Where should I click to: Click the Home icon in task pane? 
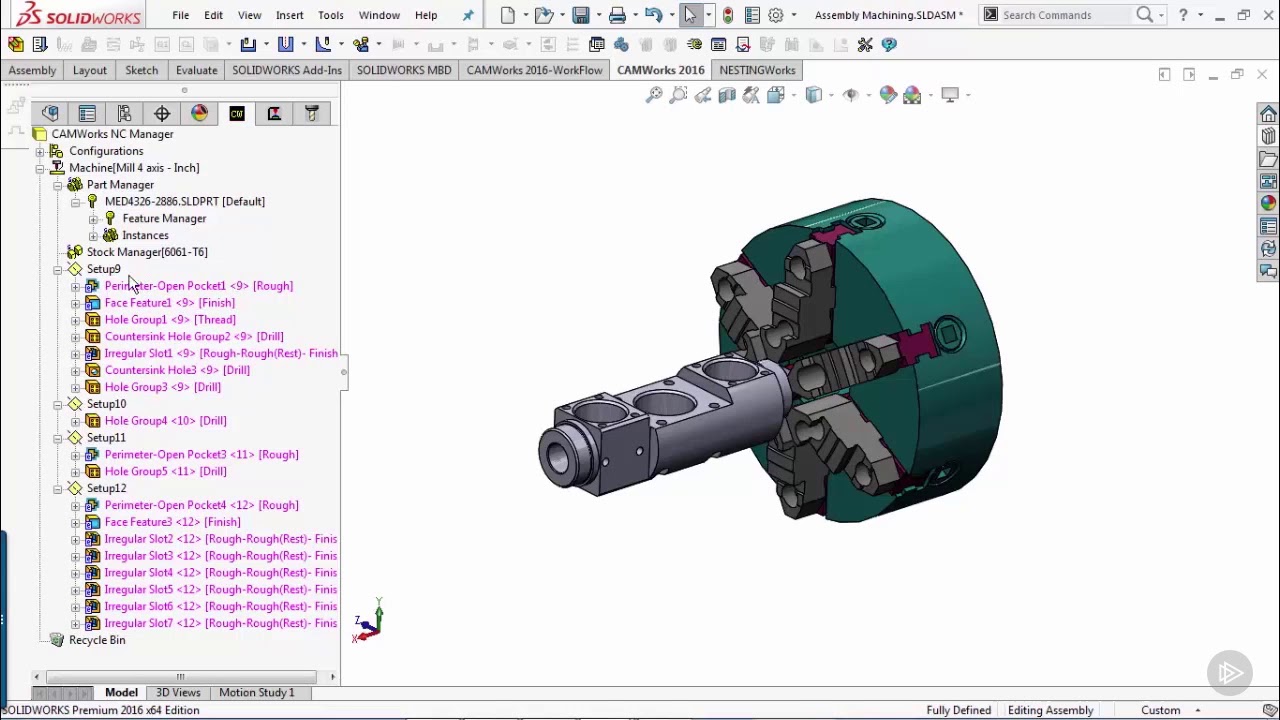point(1268,114)
